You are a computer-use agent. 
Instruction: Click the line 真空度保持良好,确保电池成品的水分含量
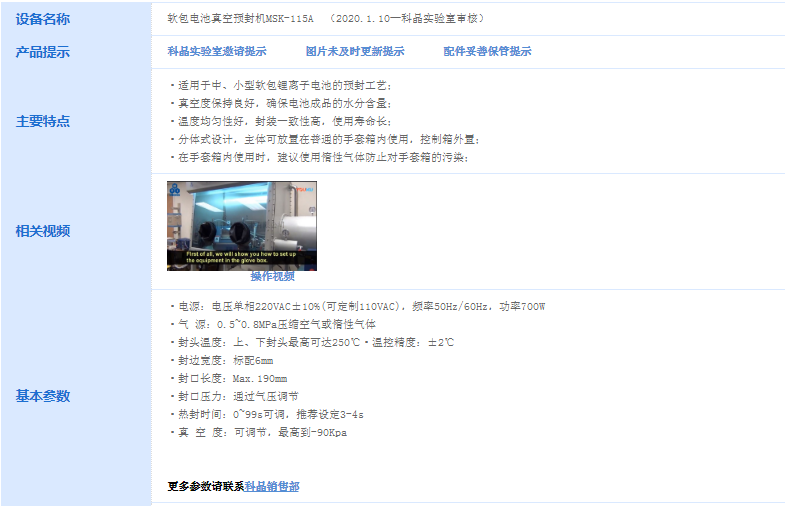pos(281,104)
